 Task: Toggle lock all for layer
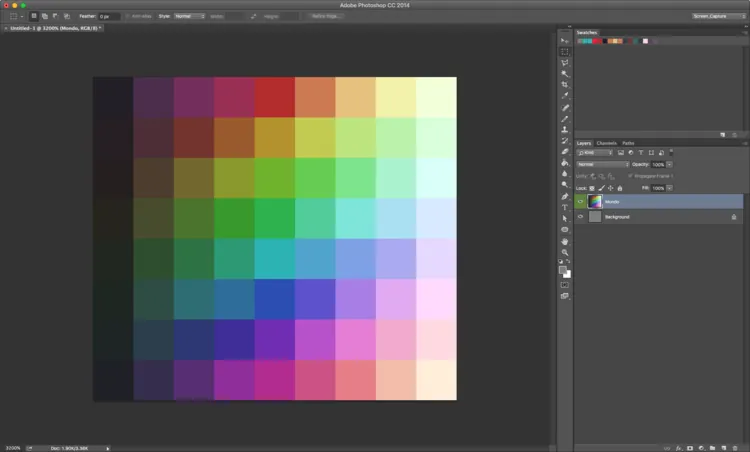[x=620, y=188]
